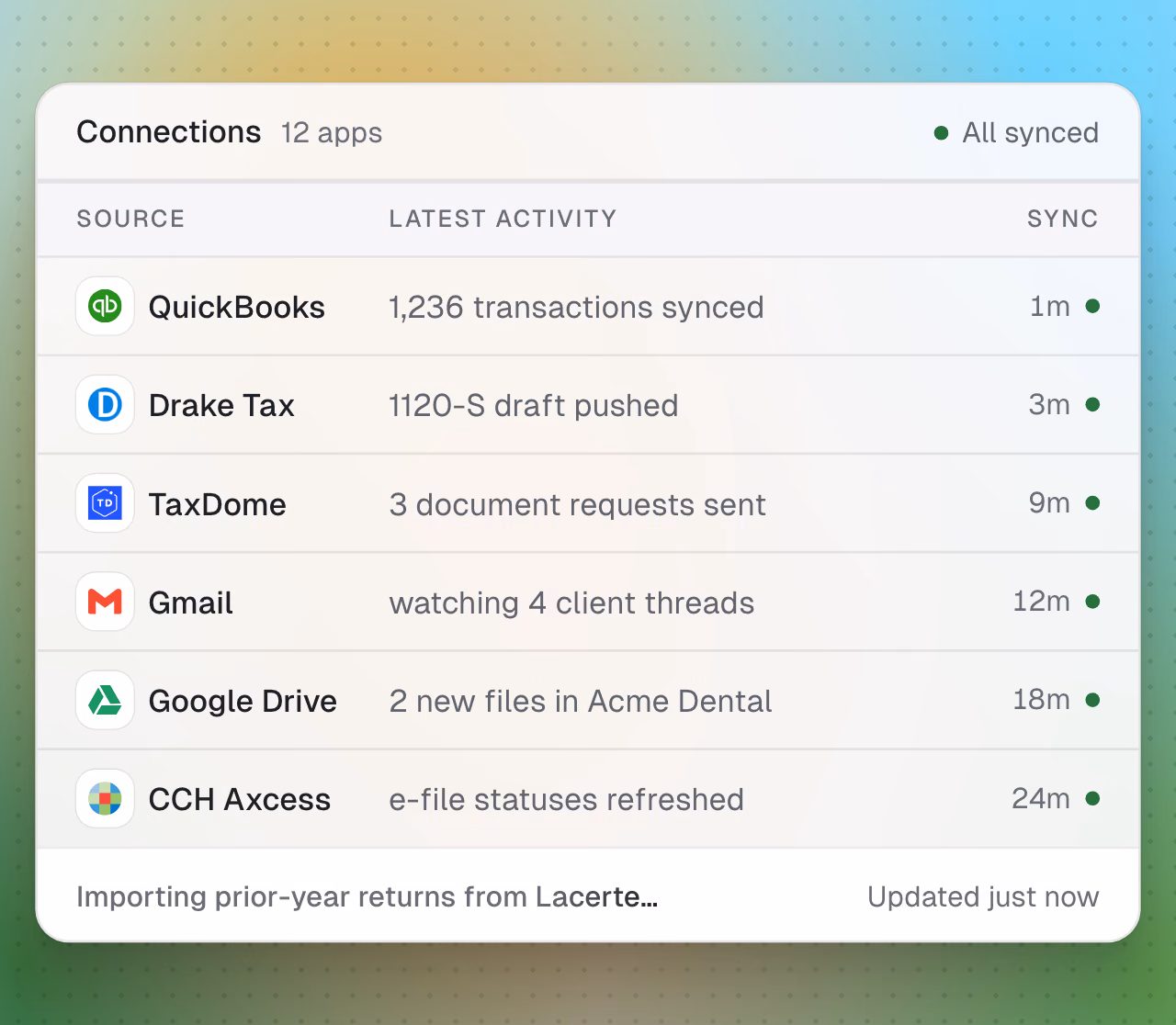Click the 'Updated just now' footer text

pos(983,896)
